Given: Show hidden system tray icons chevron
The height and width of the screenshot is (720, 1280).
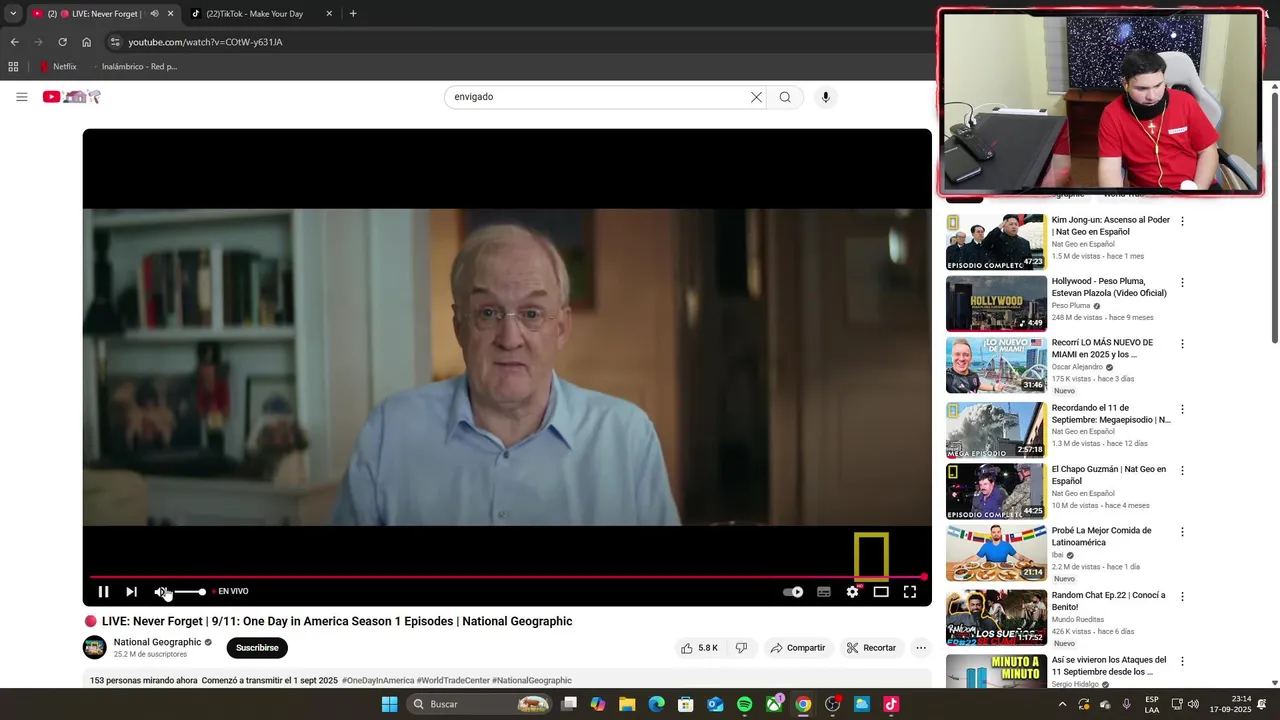Looking at the screenshot, I should pos(1062,704).
